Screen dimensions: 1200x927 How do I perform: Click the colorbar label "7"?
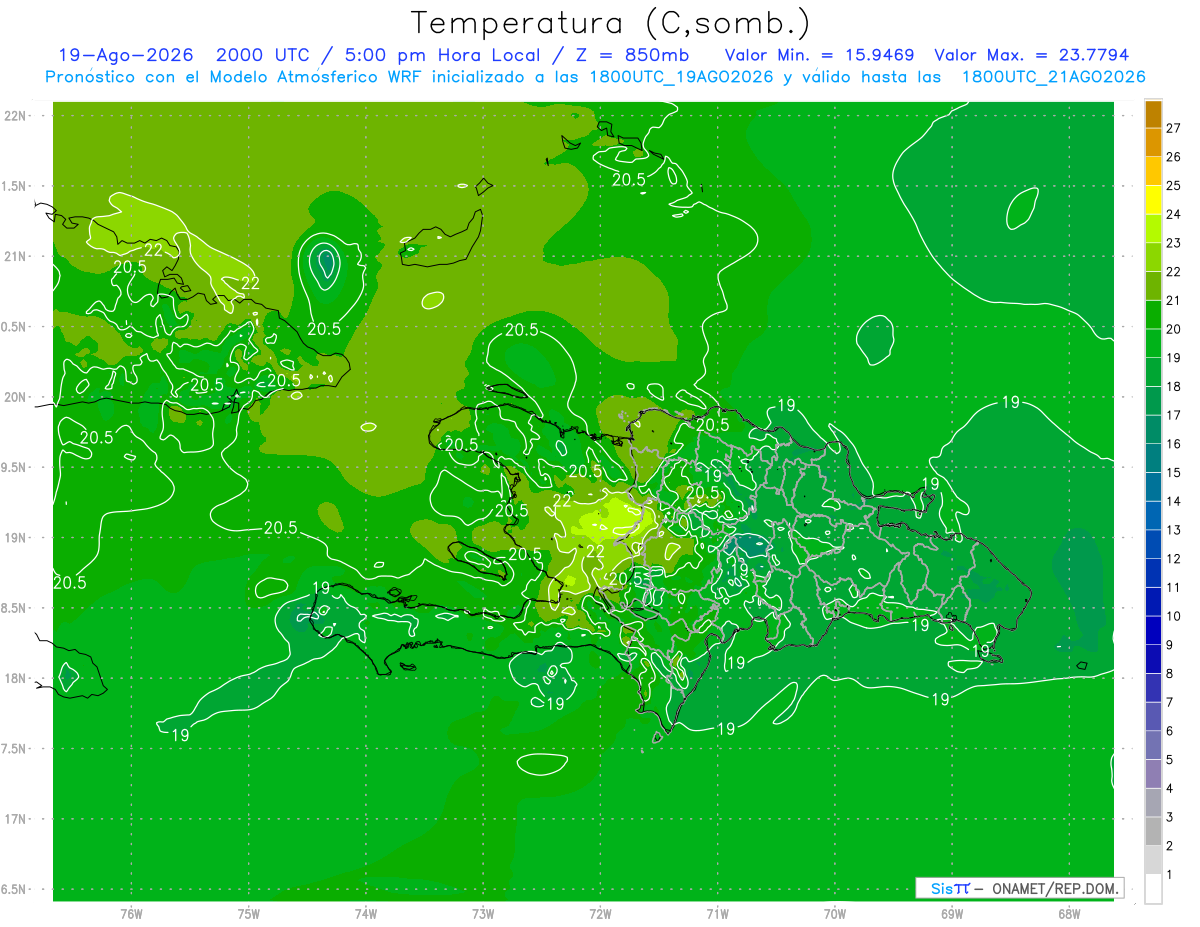click(x=1170, y=702)
